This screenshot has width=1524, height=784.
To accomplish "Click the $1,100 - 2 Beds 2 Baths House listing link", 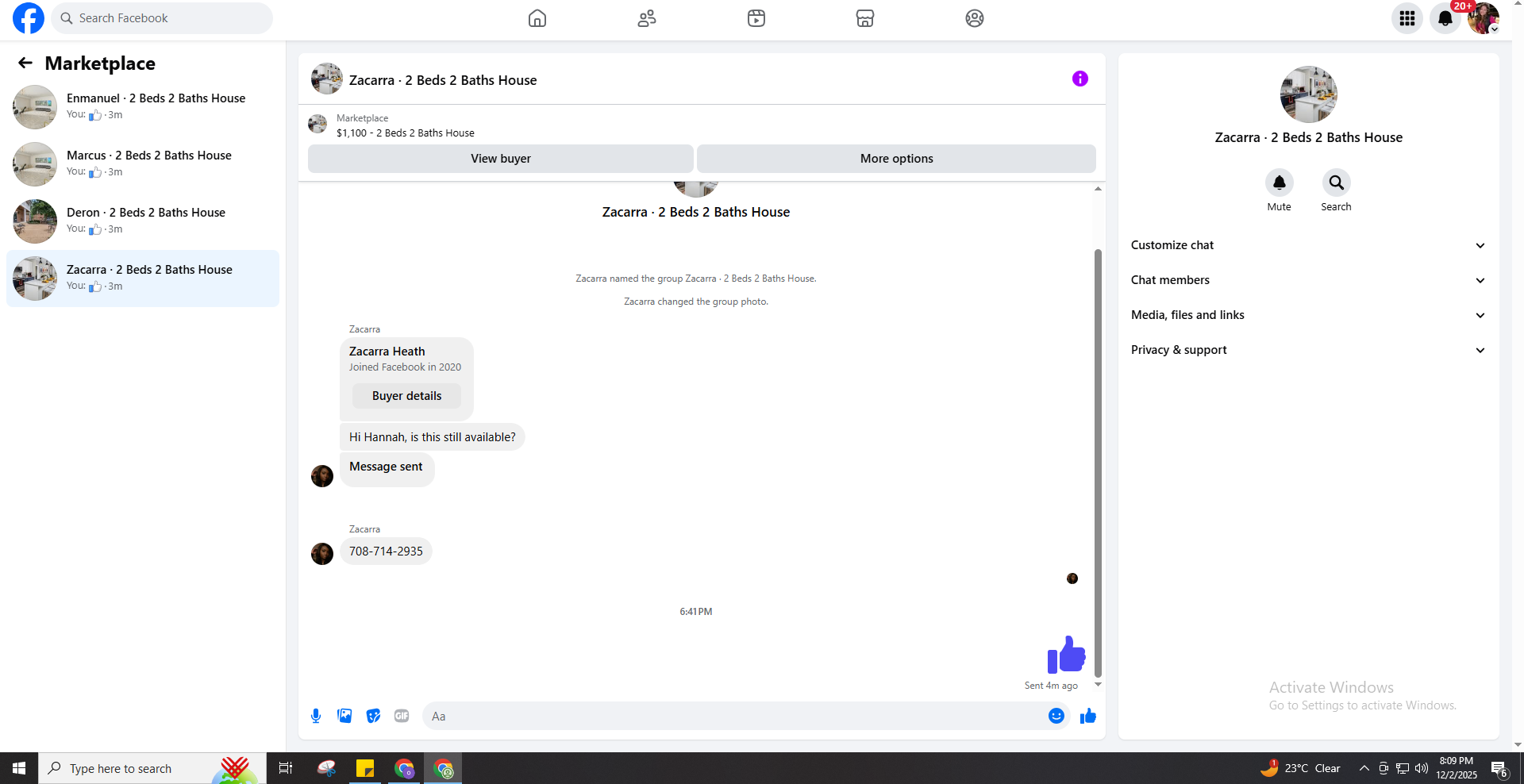I will 406,133.
